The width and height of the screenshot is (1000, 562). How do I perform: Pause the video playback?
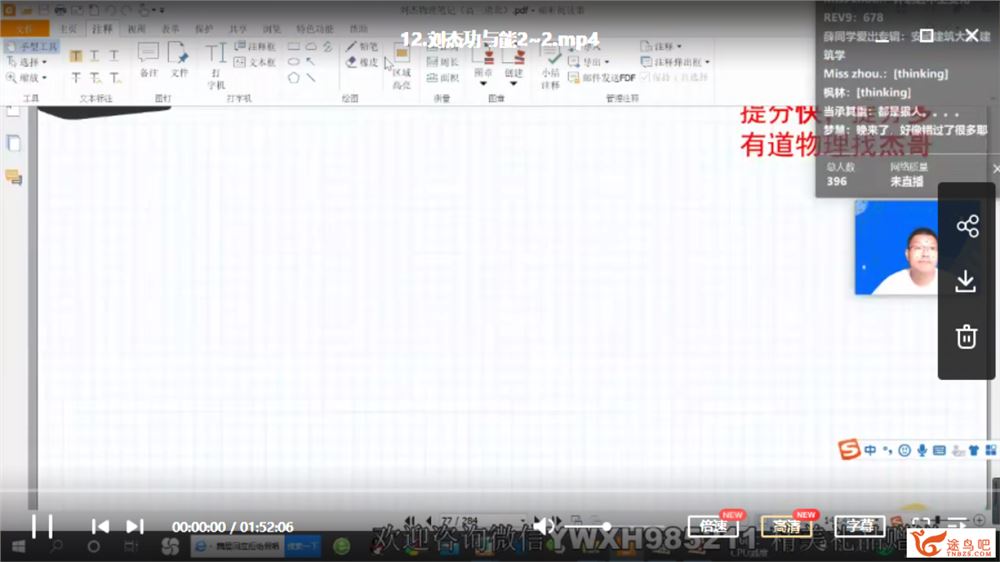(42, 527)
